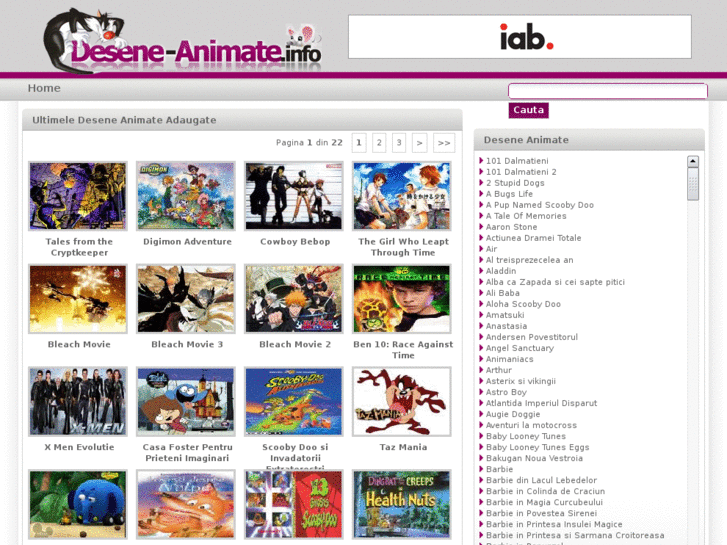Open Baby Looney Tunes Eggs entry
Viewport: 727px width, 545px height.
pos(537,448)
